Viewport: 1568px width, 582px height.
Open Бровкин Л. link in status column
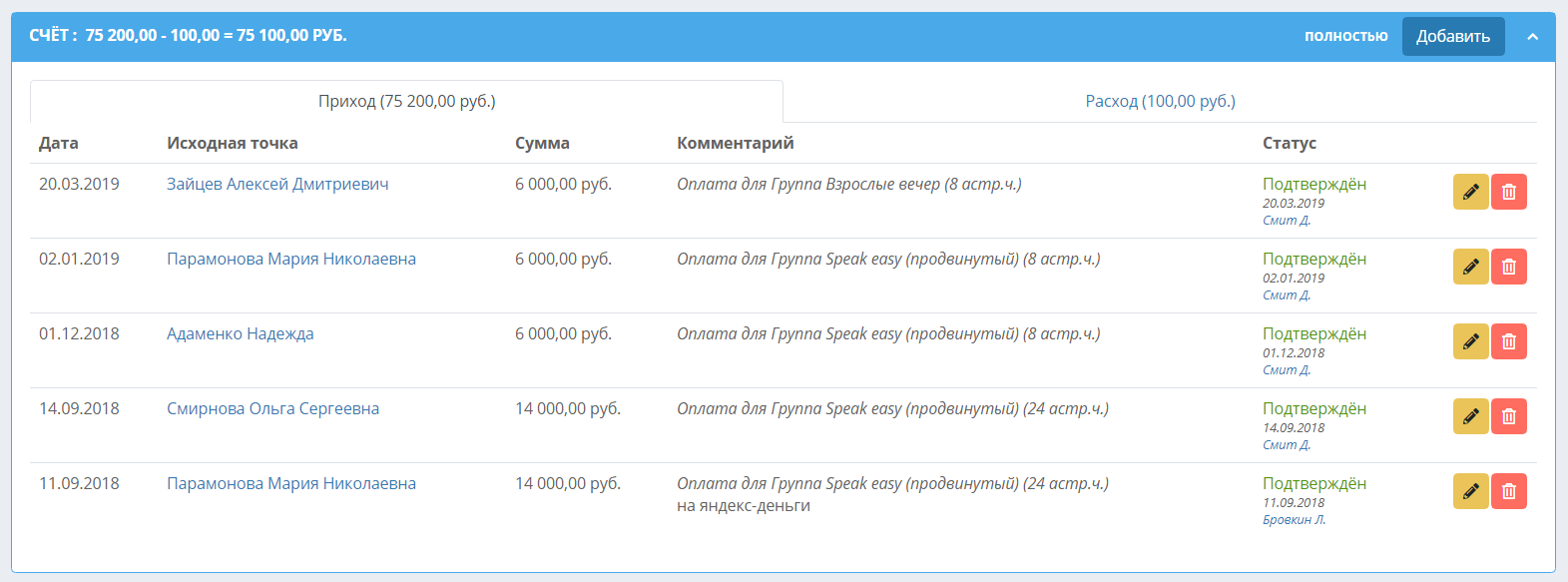[1294, 519]
